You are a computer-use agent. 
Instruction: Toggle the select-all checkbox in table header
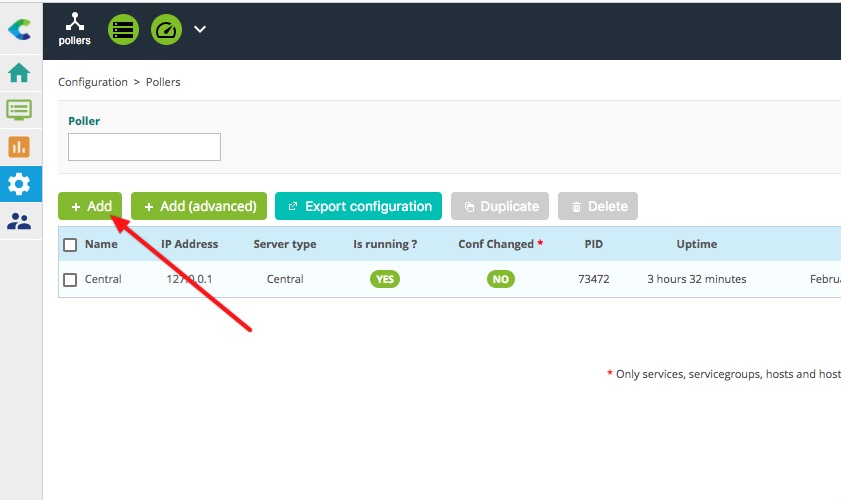(70, 245)
